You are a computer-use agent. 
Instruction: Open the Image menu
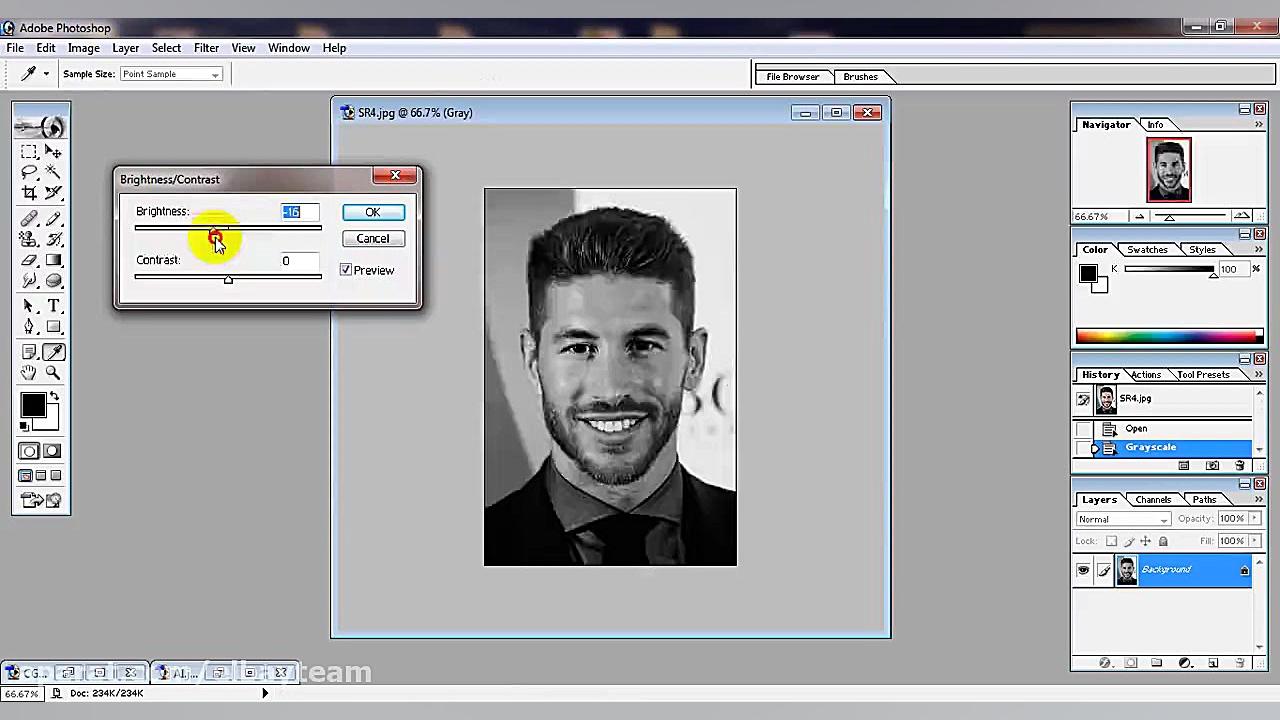[x=83, y=48]
